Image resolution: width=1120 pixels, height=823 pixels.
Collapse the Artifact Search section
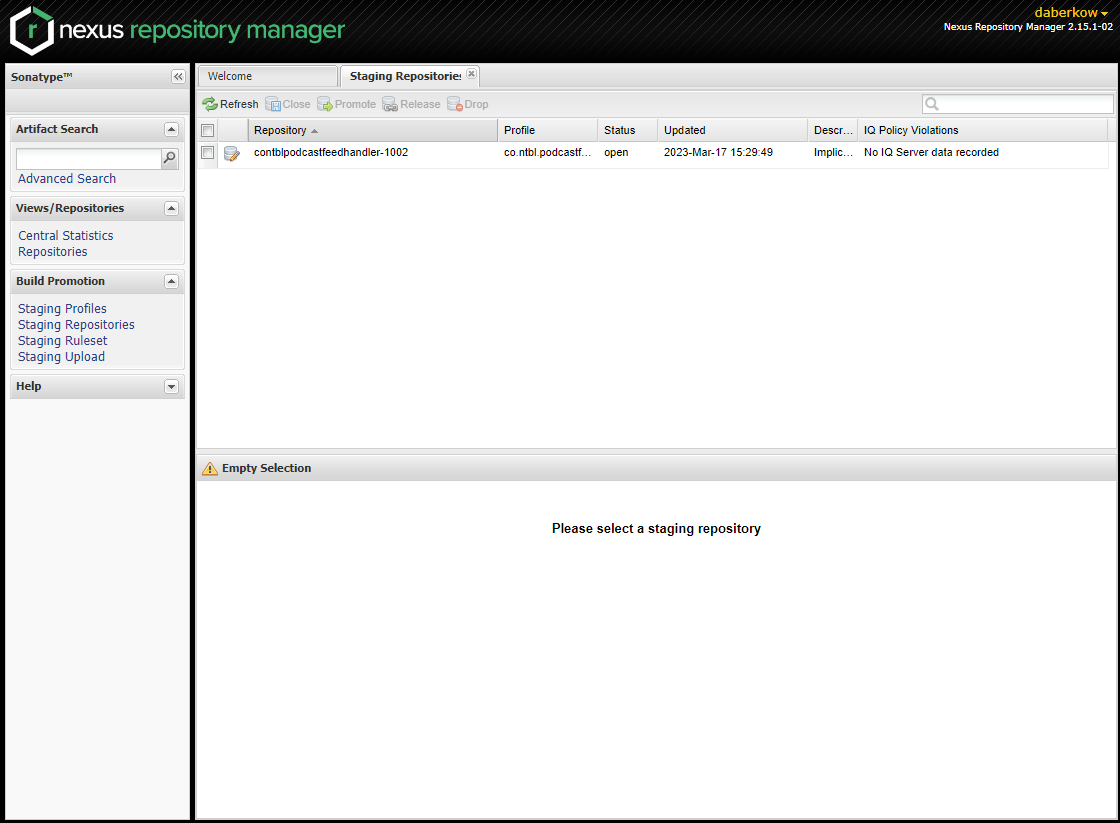(171, 129)
